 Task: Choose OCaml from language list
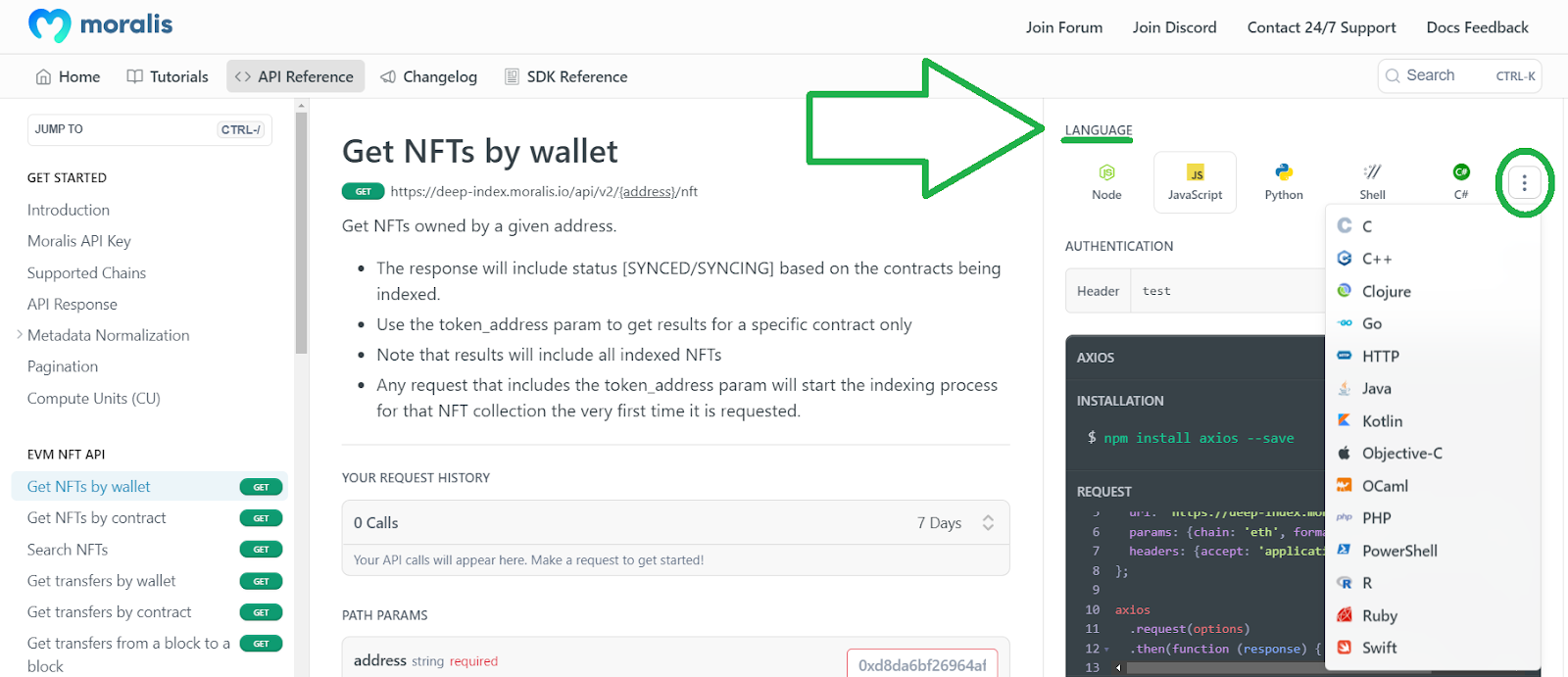(x=1432, y=485)
